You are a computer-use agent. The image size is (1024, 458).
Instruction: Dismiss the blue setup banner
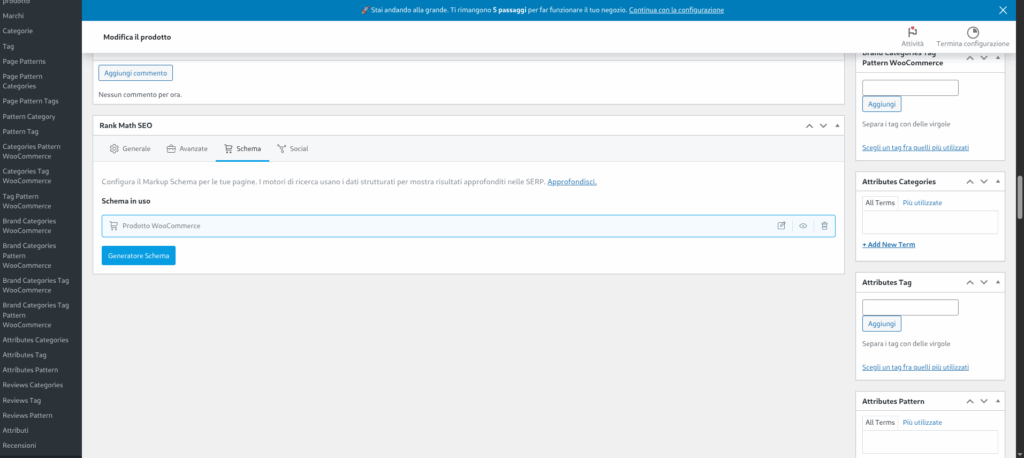tap(1003, 10)
